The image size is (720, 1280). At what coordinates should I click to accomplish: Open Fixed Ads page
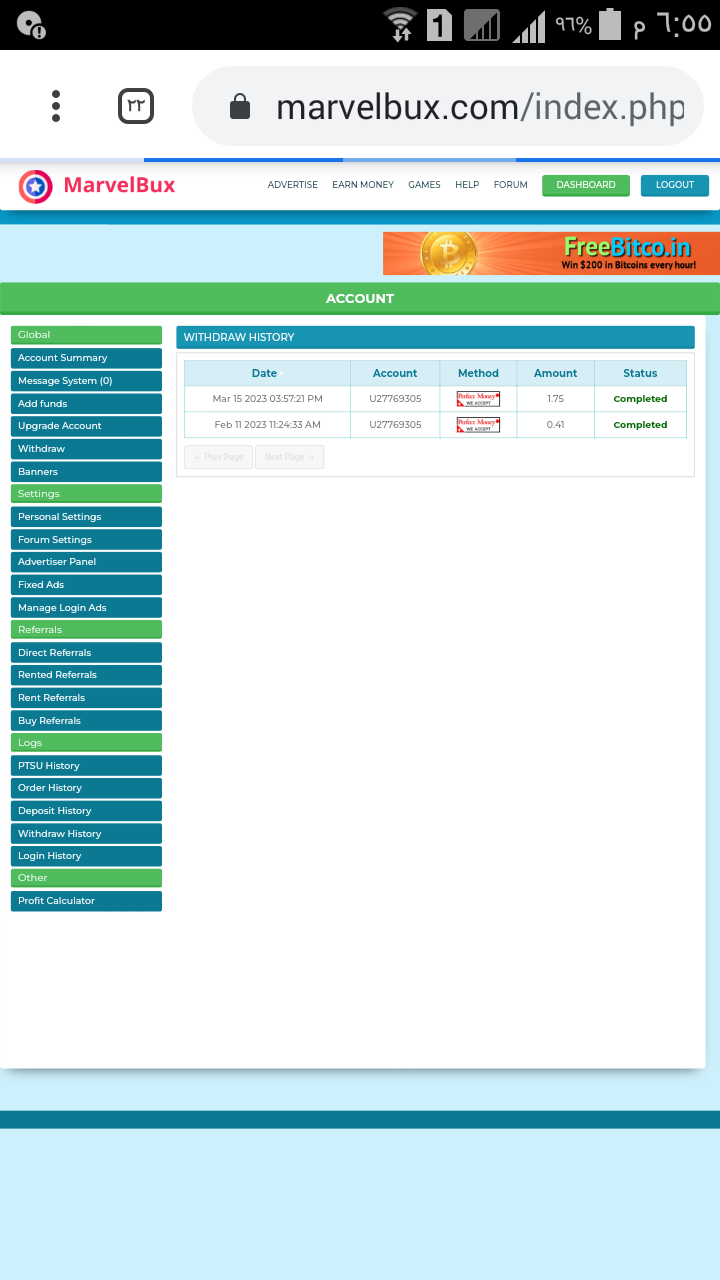click(86, 585)
